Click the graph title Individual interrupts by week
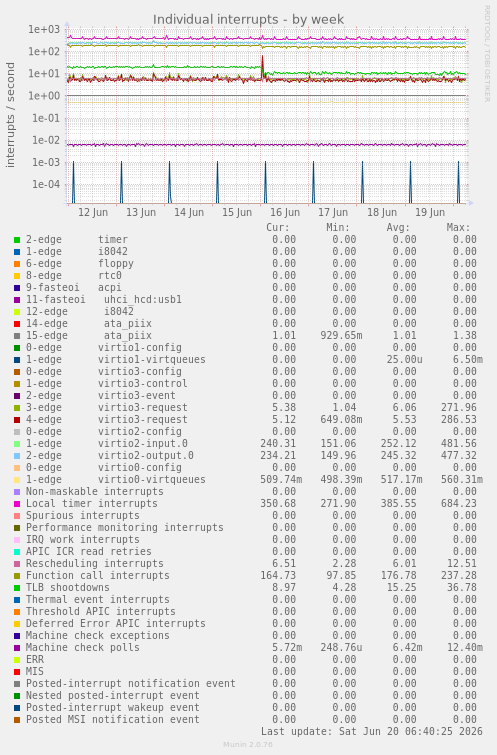The image size is (497, 755). coord(248,19)
